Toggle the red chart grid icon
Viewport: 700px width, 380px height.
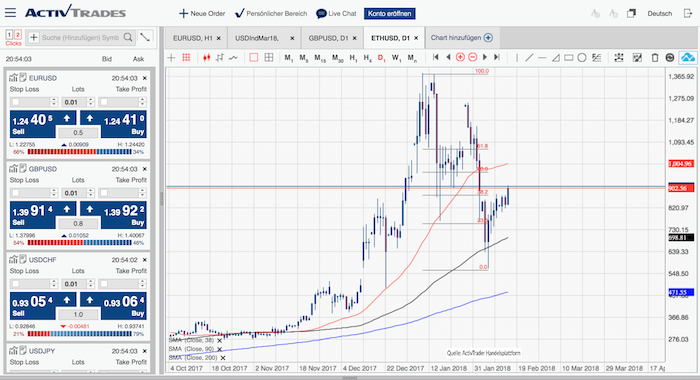[x=186, y=58]
